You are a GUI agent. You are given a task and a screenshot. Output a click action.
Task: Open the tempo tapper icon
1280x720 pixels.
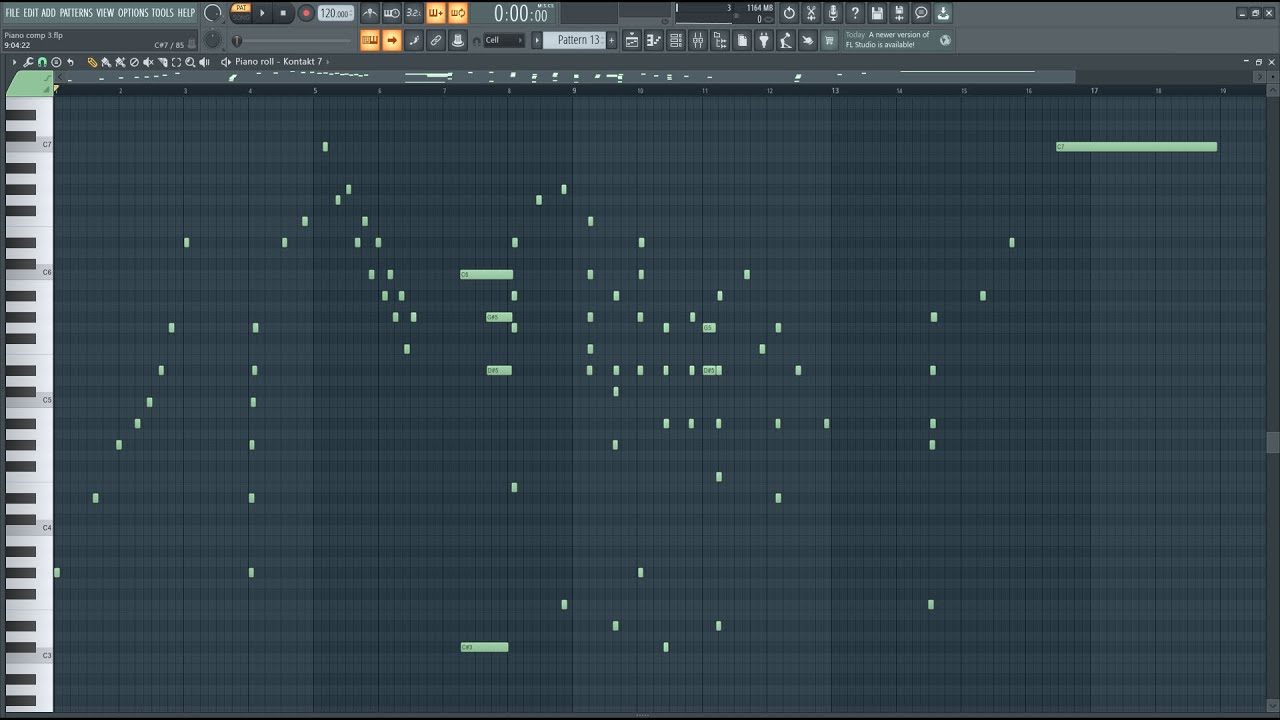pos(786,40)
